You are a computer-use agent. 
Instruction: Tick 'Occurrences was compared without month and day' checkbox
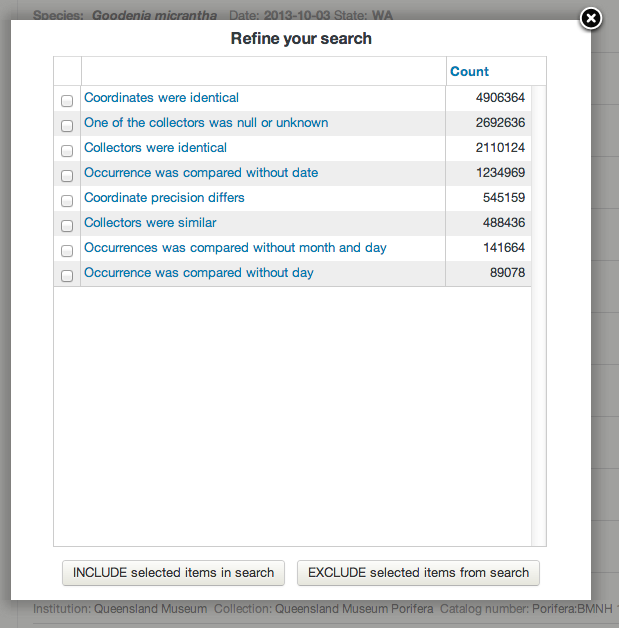point(67,251)
